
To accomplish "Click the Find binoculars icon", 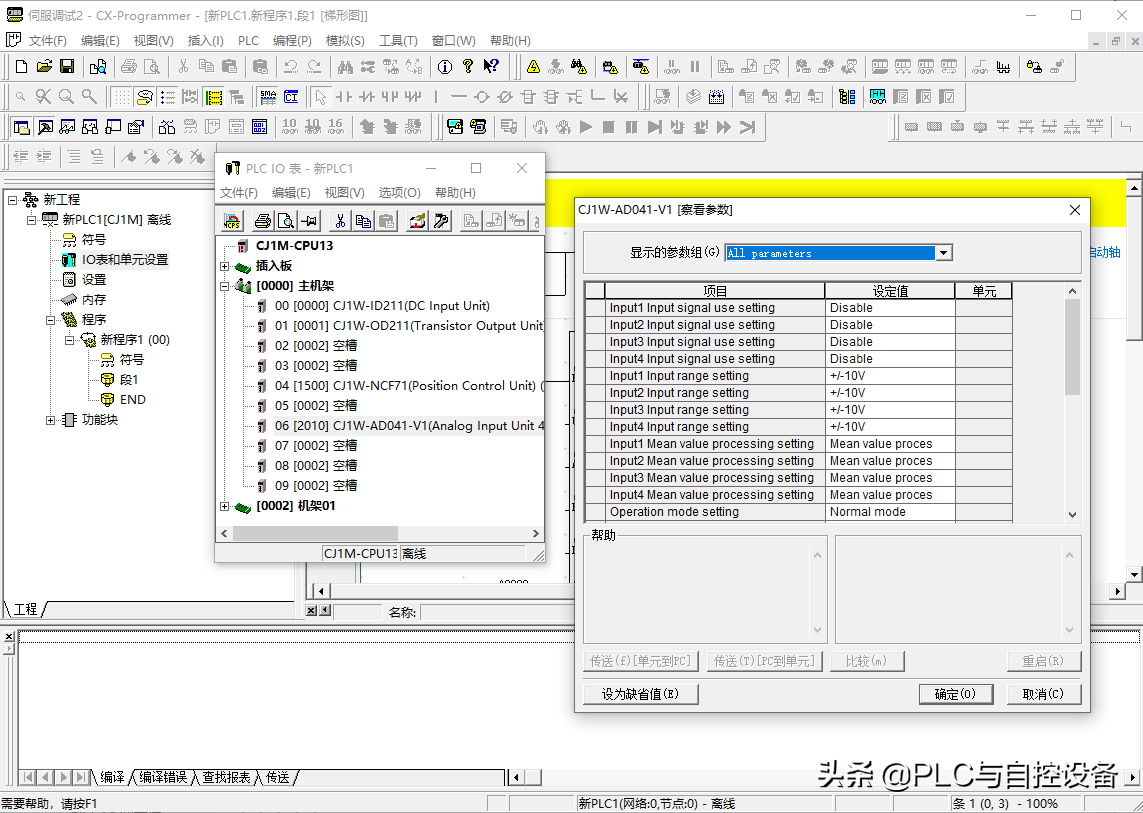I will 345,67.
